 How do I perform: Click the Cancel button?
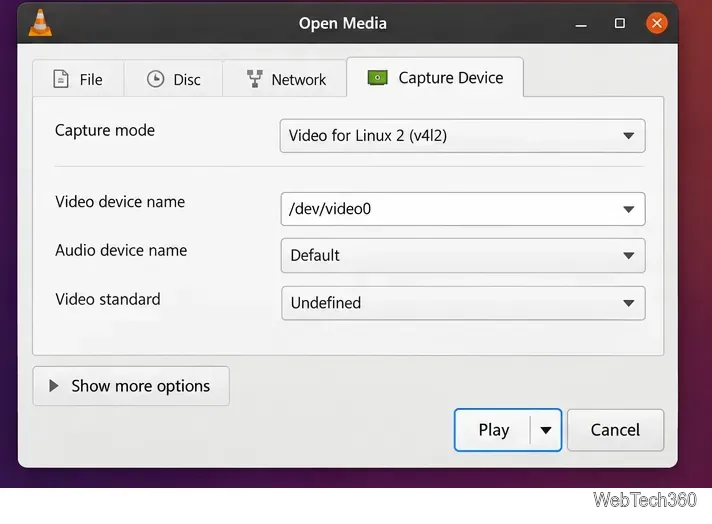point(615,430)
